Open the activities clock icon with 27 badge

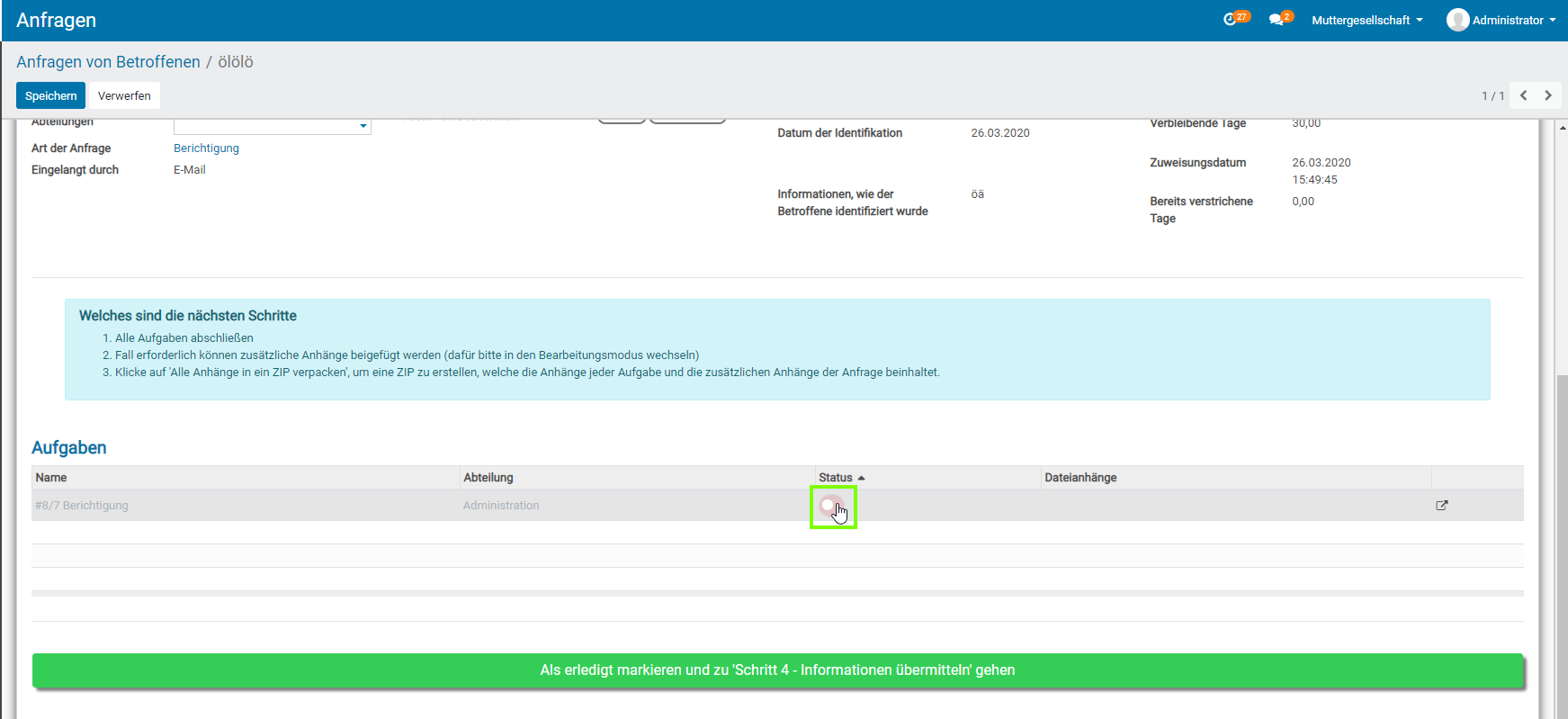pos(1231,19)
